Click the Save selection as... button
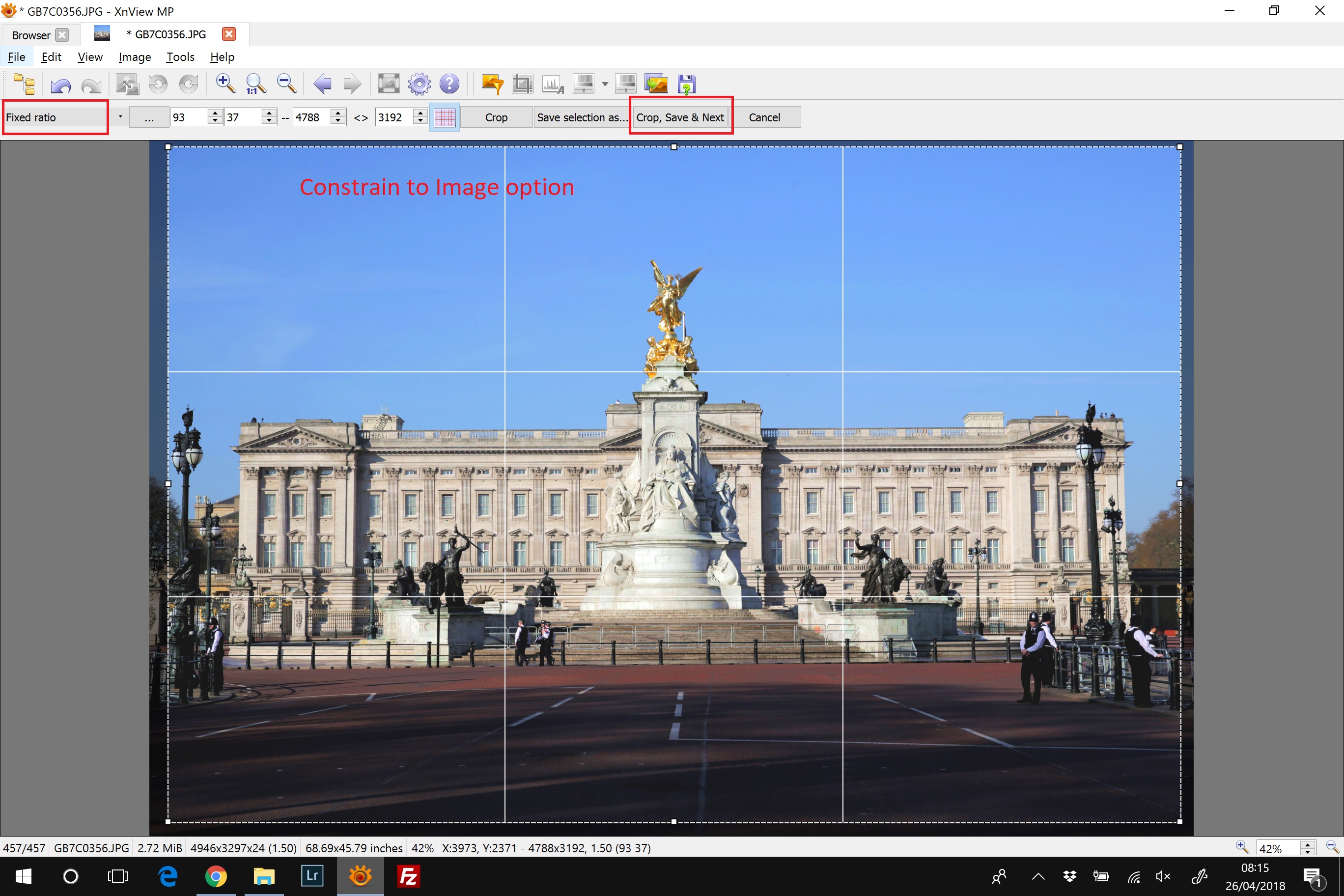Screen dimensions: 1344x896 pos(582,118)
